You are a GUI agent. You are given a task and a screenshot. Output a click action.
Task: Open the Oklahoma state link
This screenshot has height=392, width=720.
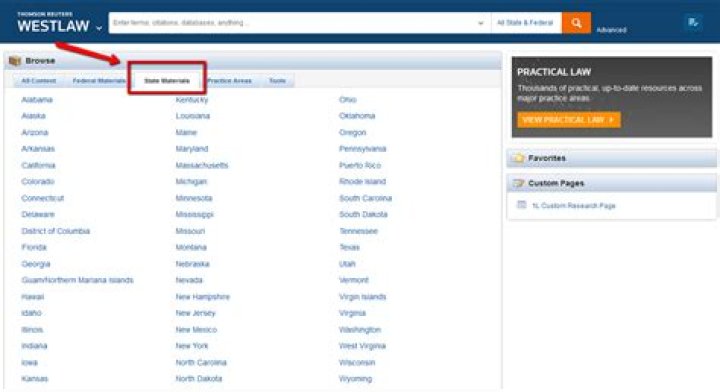point(357,116)
